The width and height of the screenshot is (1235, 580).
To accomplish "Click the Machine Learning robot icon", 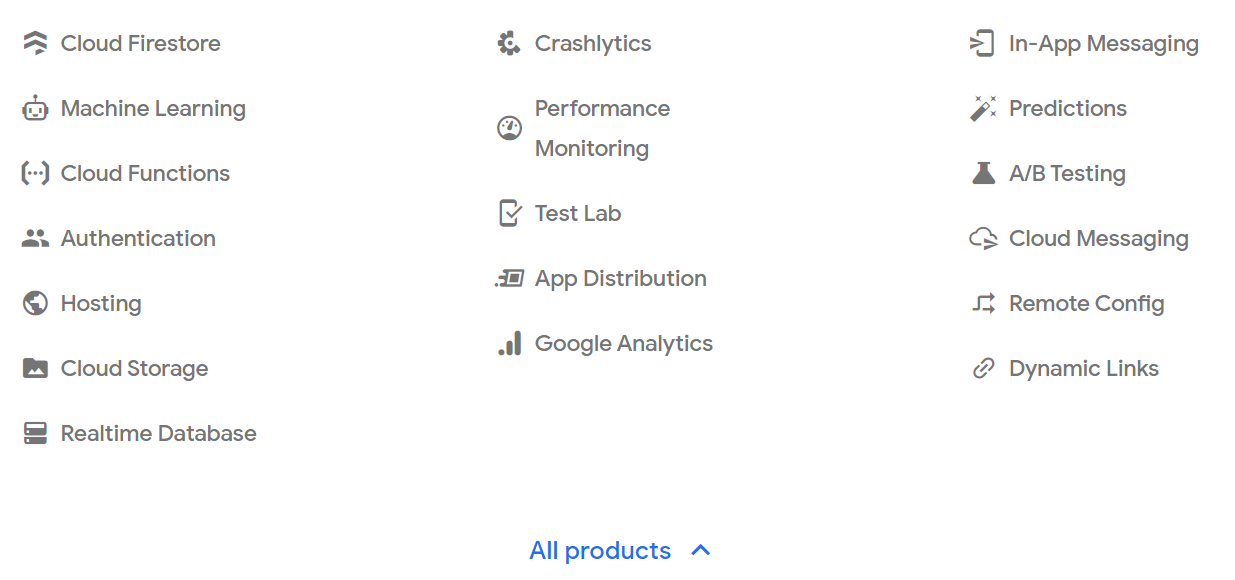I will (35, 108).
